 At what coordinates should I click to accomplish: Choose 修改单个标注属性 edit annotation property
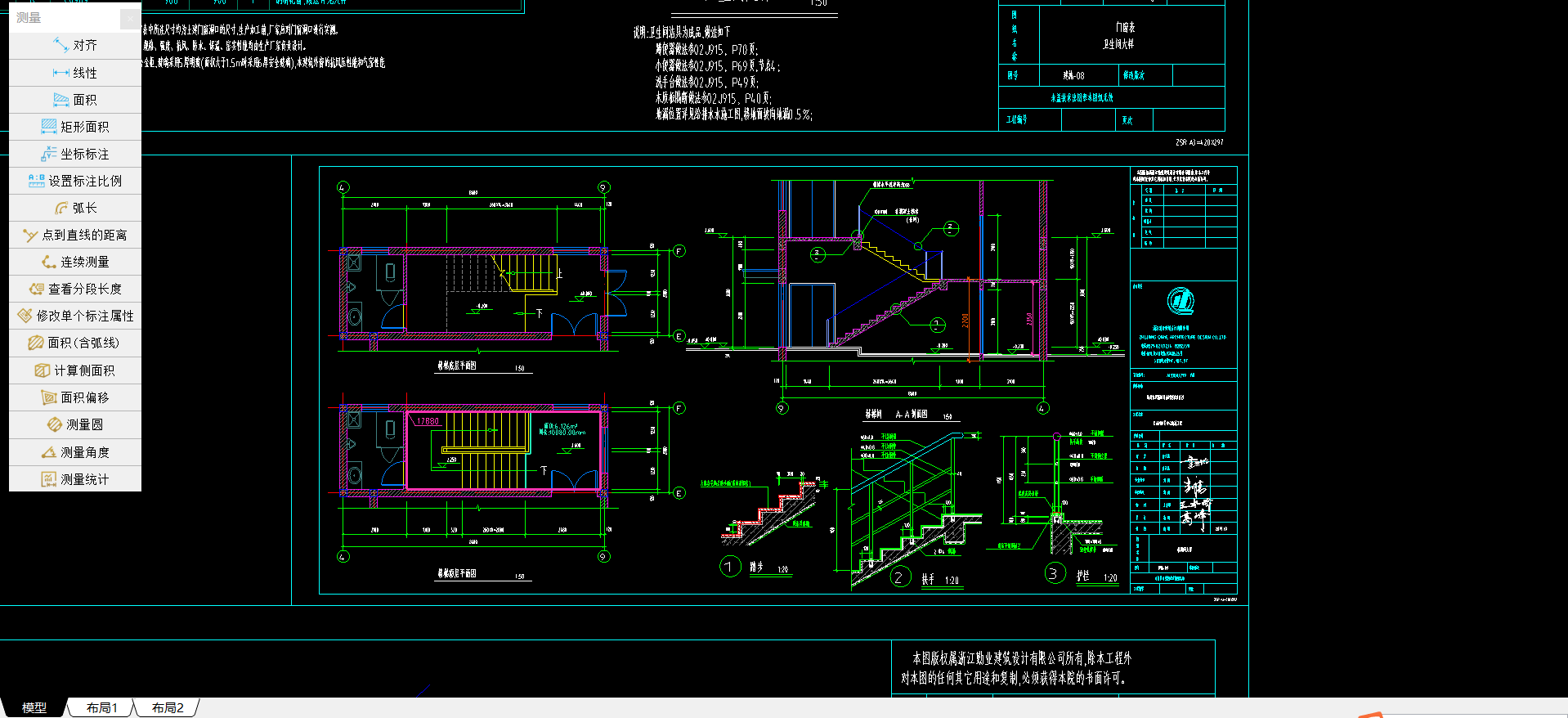pyautogui.click(x=75, y=316)
